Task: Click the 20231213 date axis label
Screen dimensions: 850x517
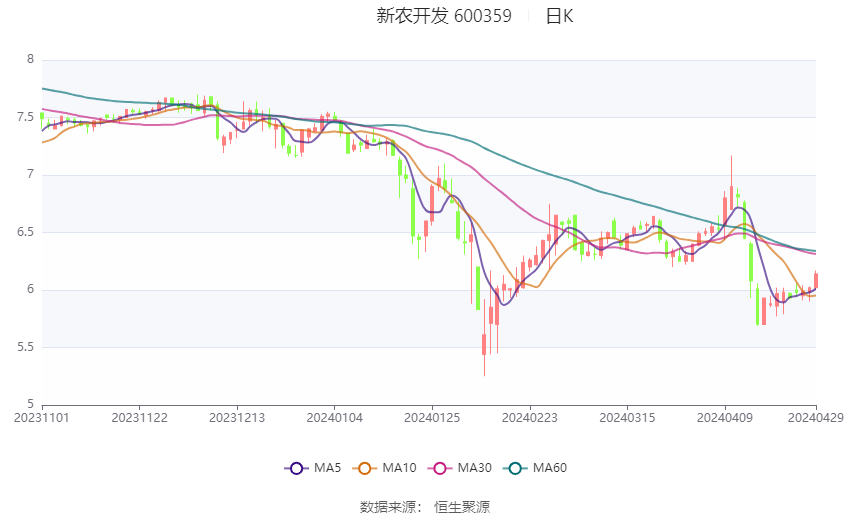Action: pos(237,418)
